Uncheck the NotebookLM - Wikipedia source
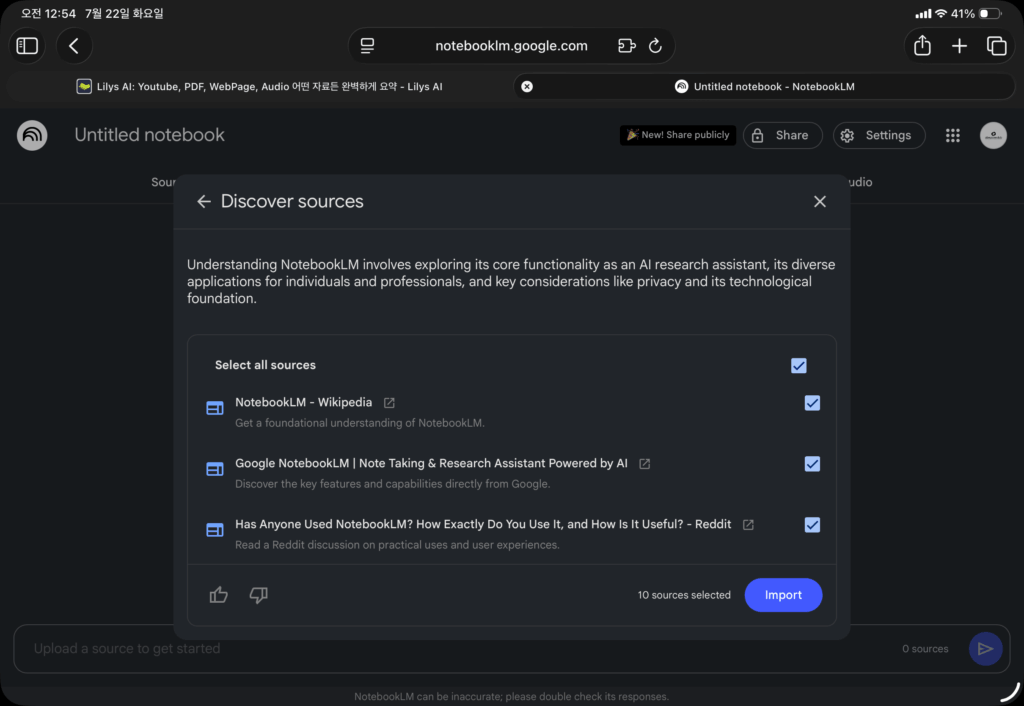1024x706 pixels. point(812,403)
